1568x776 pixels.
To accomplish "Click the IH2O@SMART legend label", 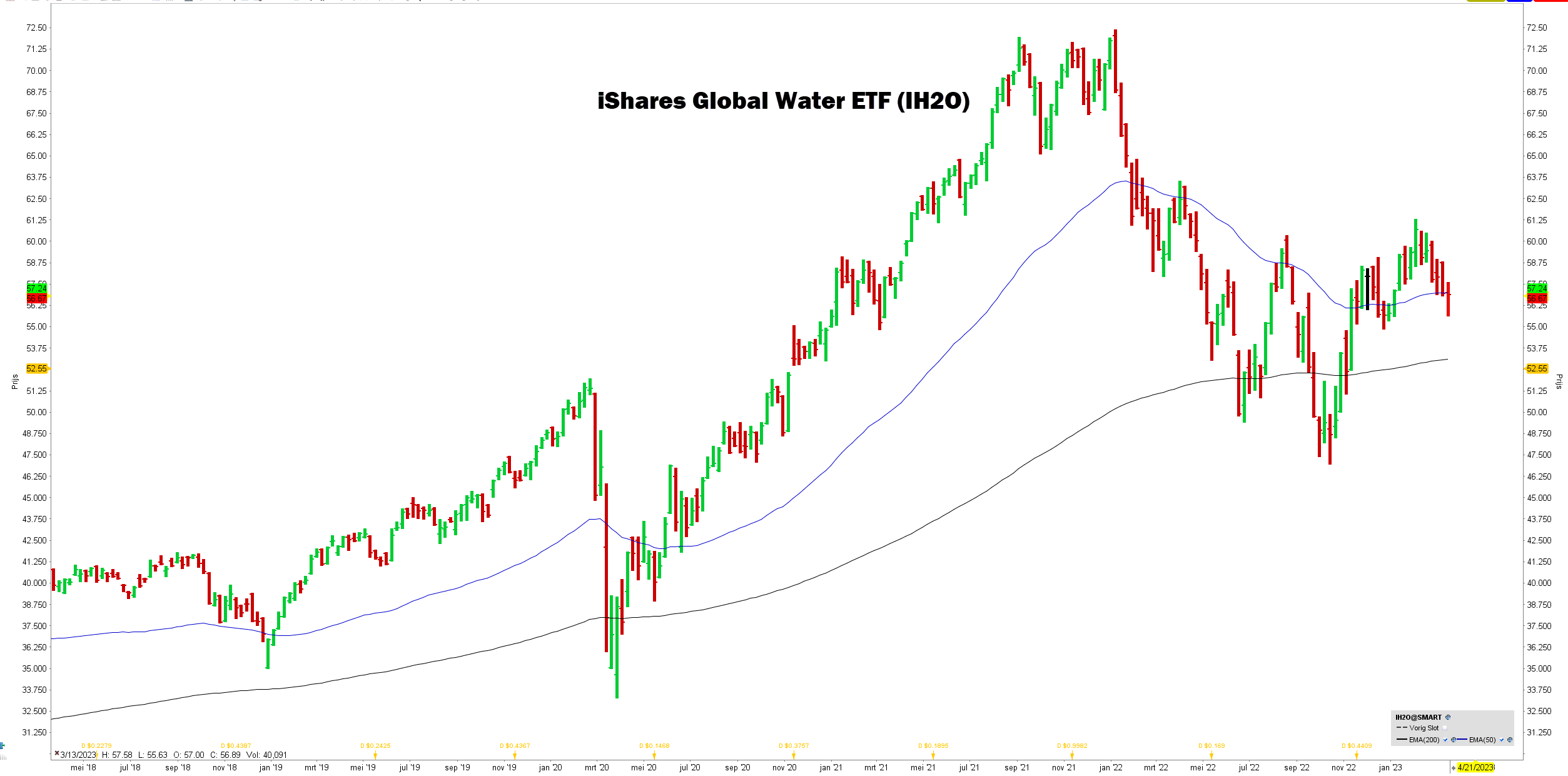I will 1419,717.
